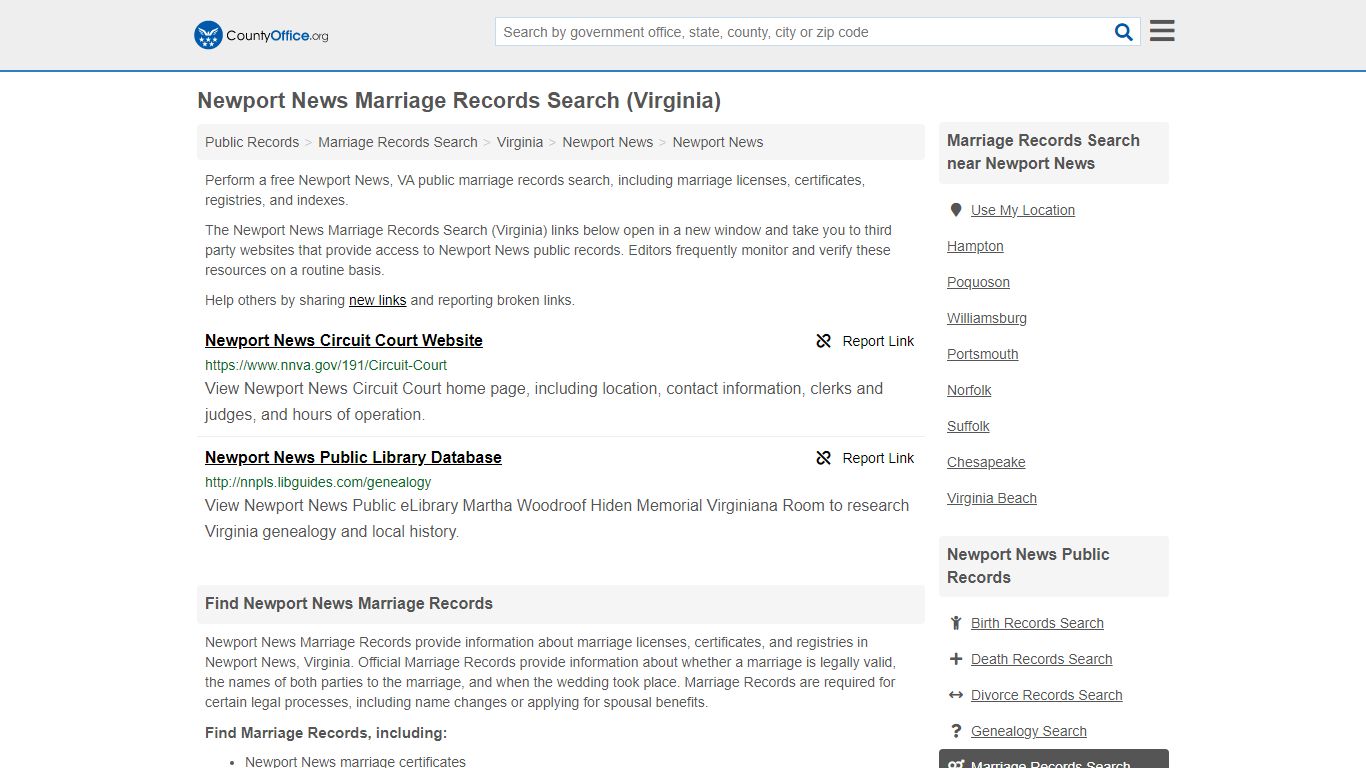This screenshot has width=1366, height=768.
Task: Select Portsmouth in nearby list
Action: [983, 354]
